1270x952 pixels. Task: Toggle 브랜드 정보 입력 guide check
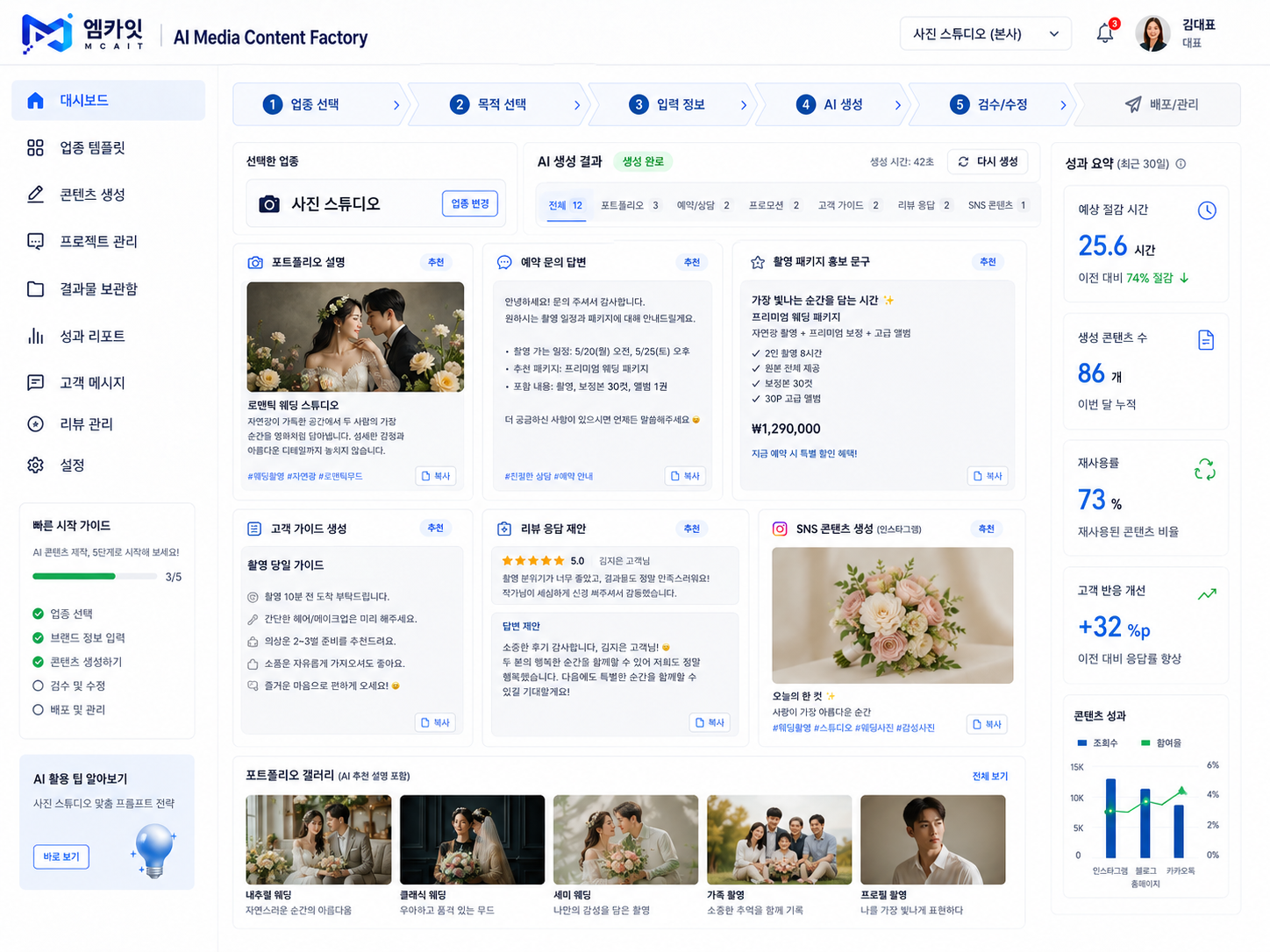(38, 637)
